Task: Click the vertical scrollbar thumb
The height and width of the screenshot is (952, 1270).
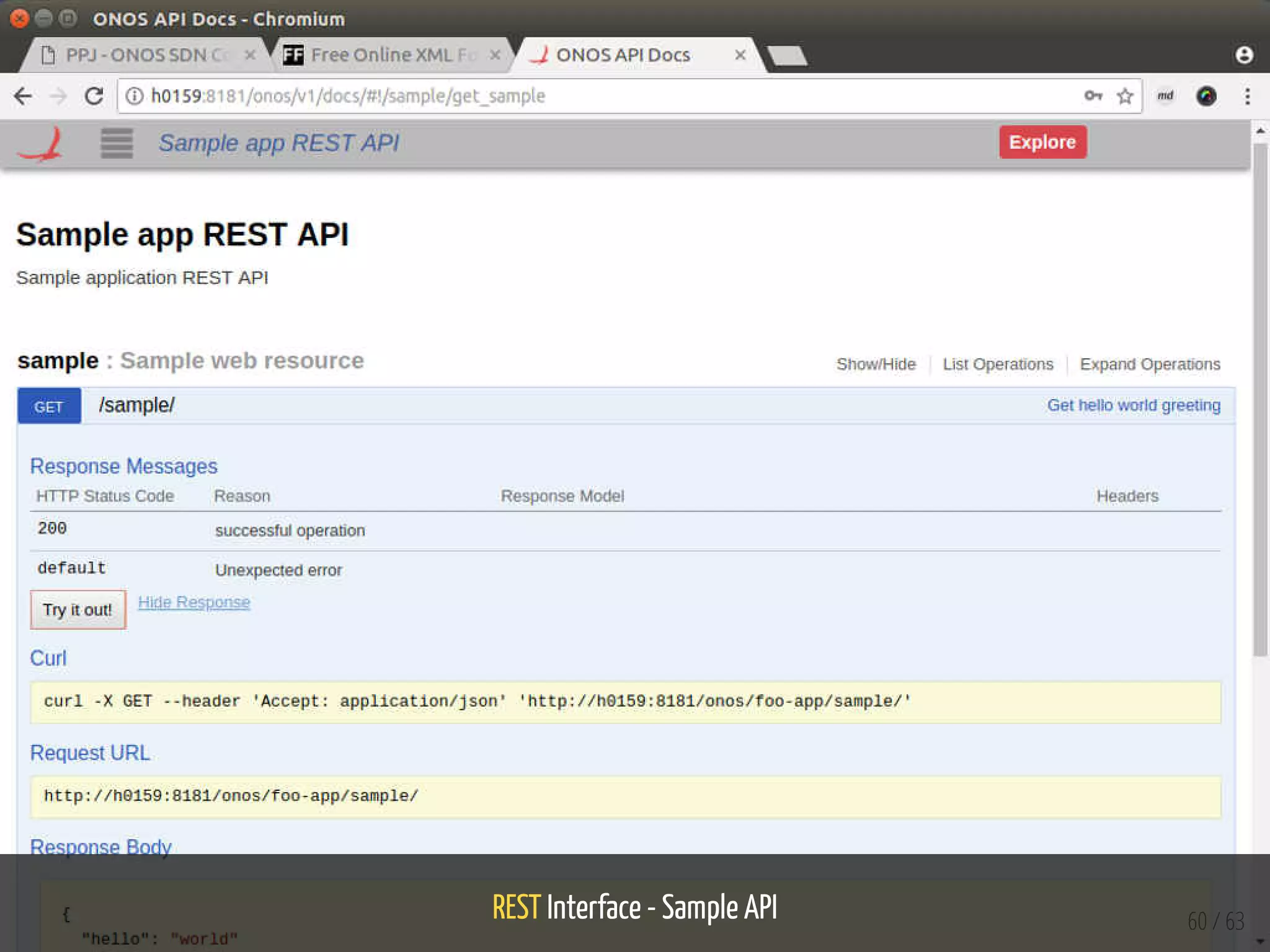Action: (x=1260, y=400)
